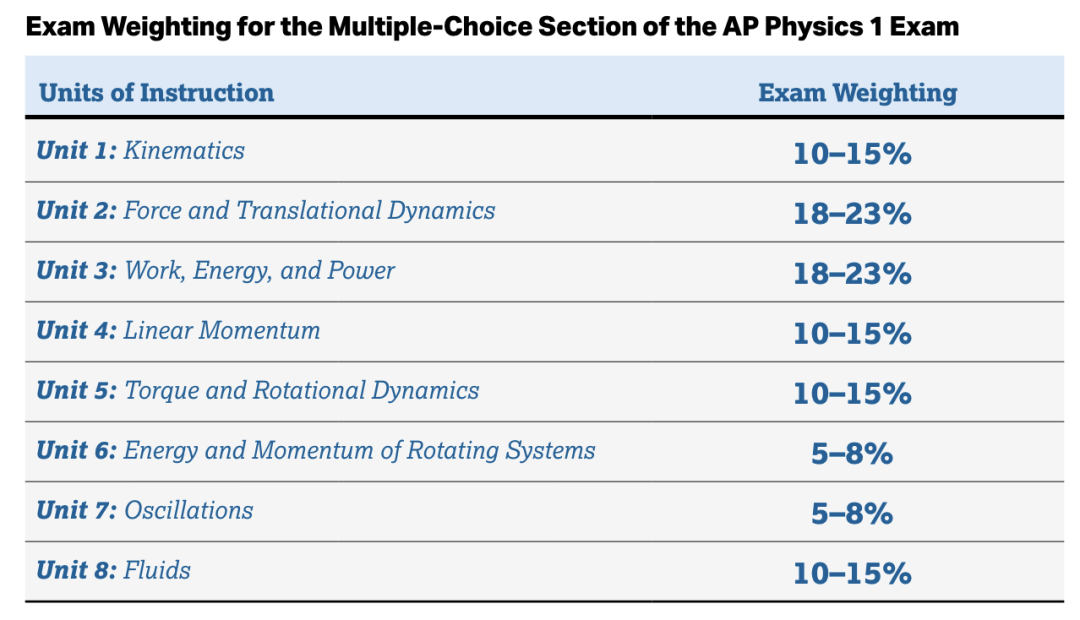Select the 10–15% weighting for Fluids
This screenshot has height=620, width=1080.
(852, 574)
